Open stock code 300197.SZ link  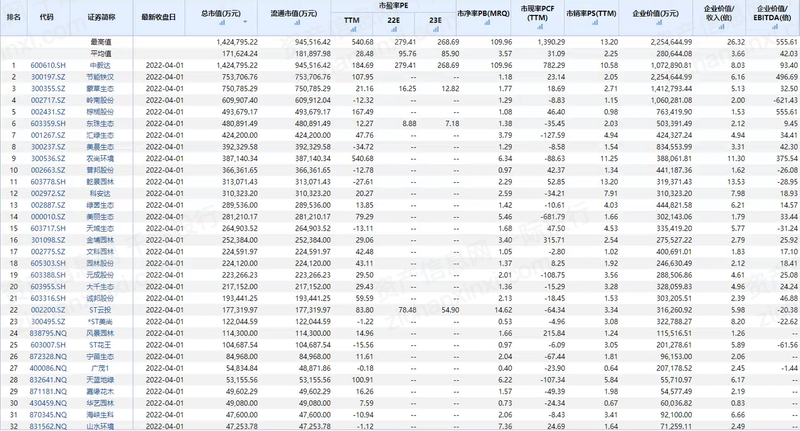(47, 76)
